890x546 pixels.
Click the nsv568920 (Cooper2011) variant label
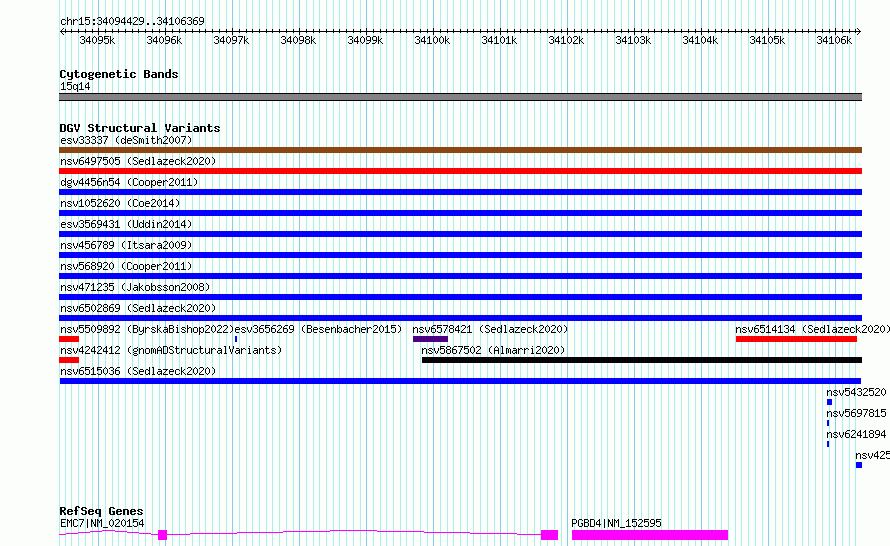[x=126, y=266]
